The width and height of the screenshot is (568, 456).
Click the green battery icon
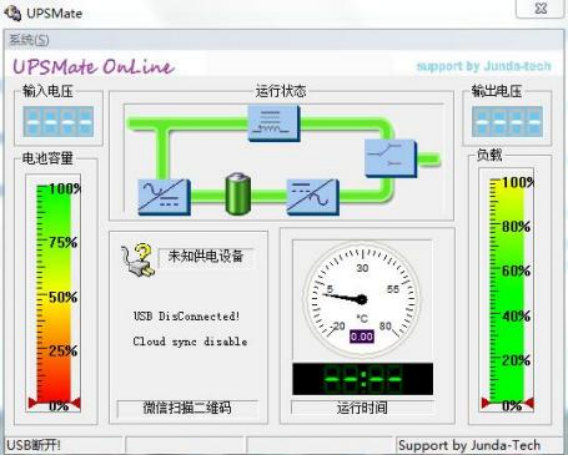point(238,194)
